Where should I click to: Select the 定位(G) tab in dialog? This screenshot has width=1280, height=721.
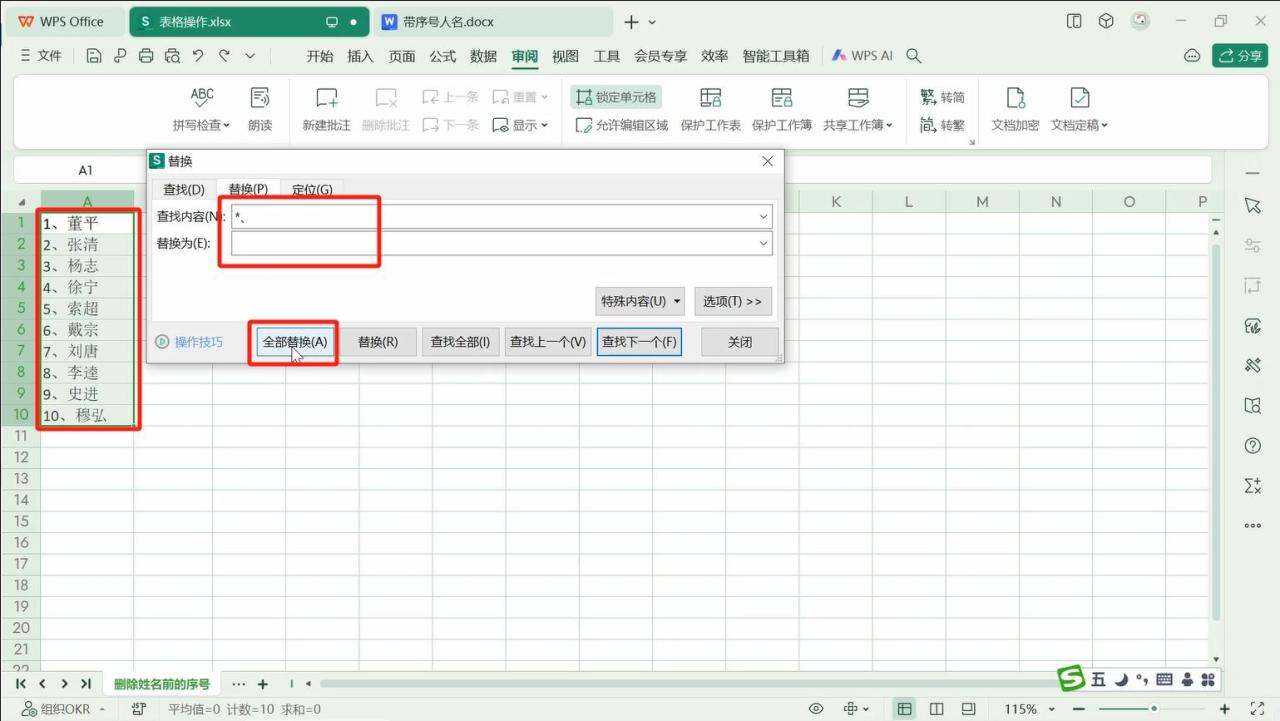tap(312, 189)
